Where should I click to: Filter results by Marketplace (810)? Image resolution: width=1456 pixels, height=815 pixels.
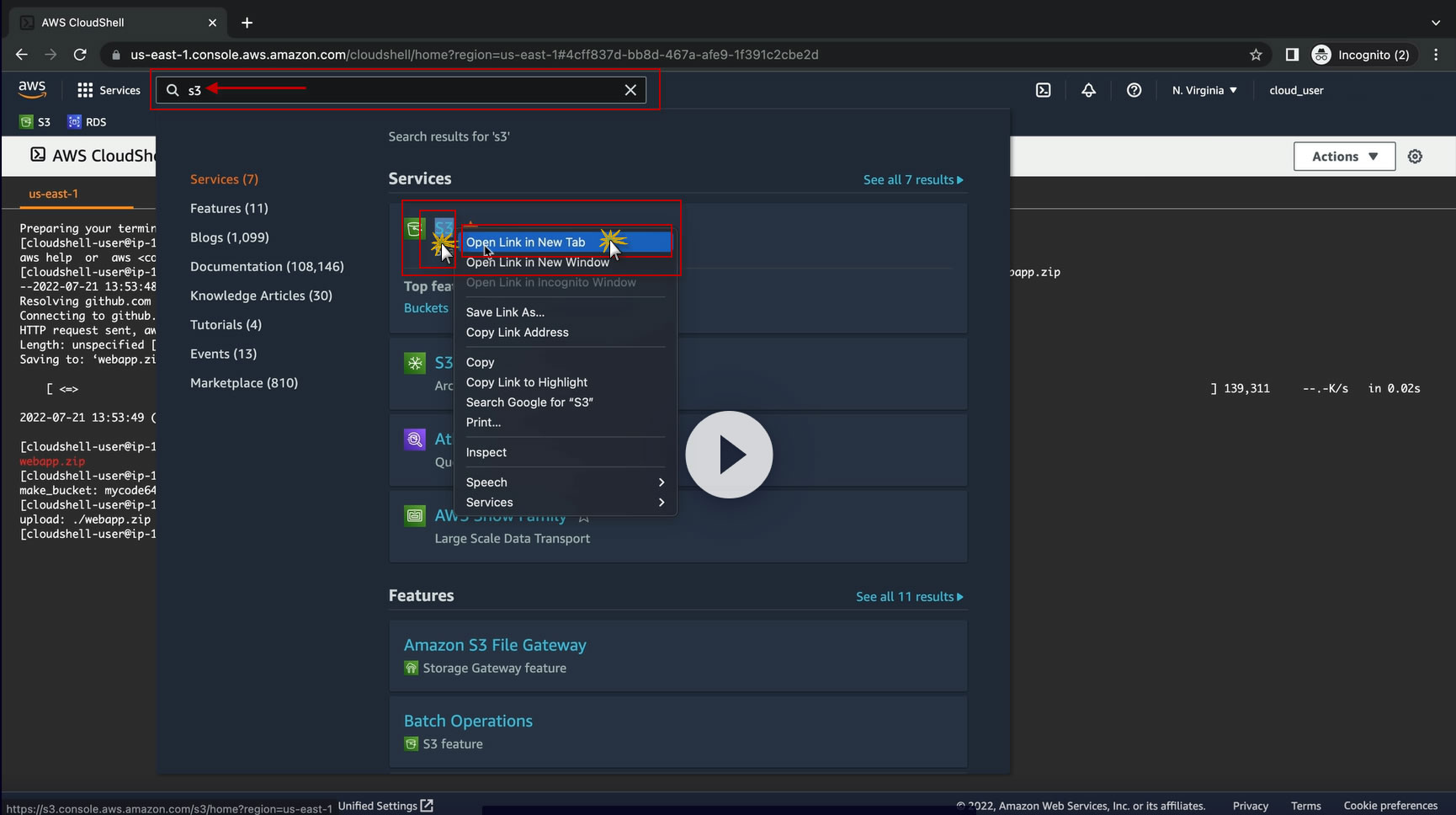tap(244, 383)
